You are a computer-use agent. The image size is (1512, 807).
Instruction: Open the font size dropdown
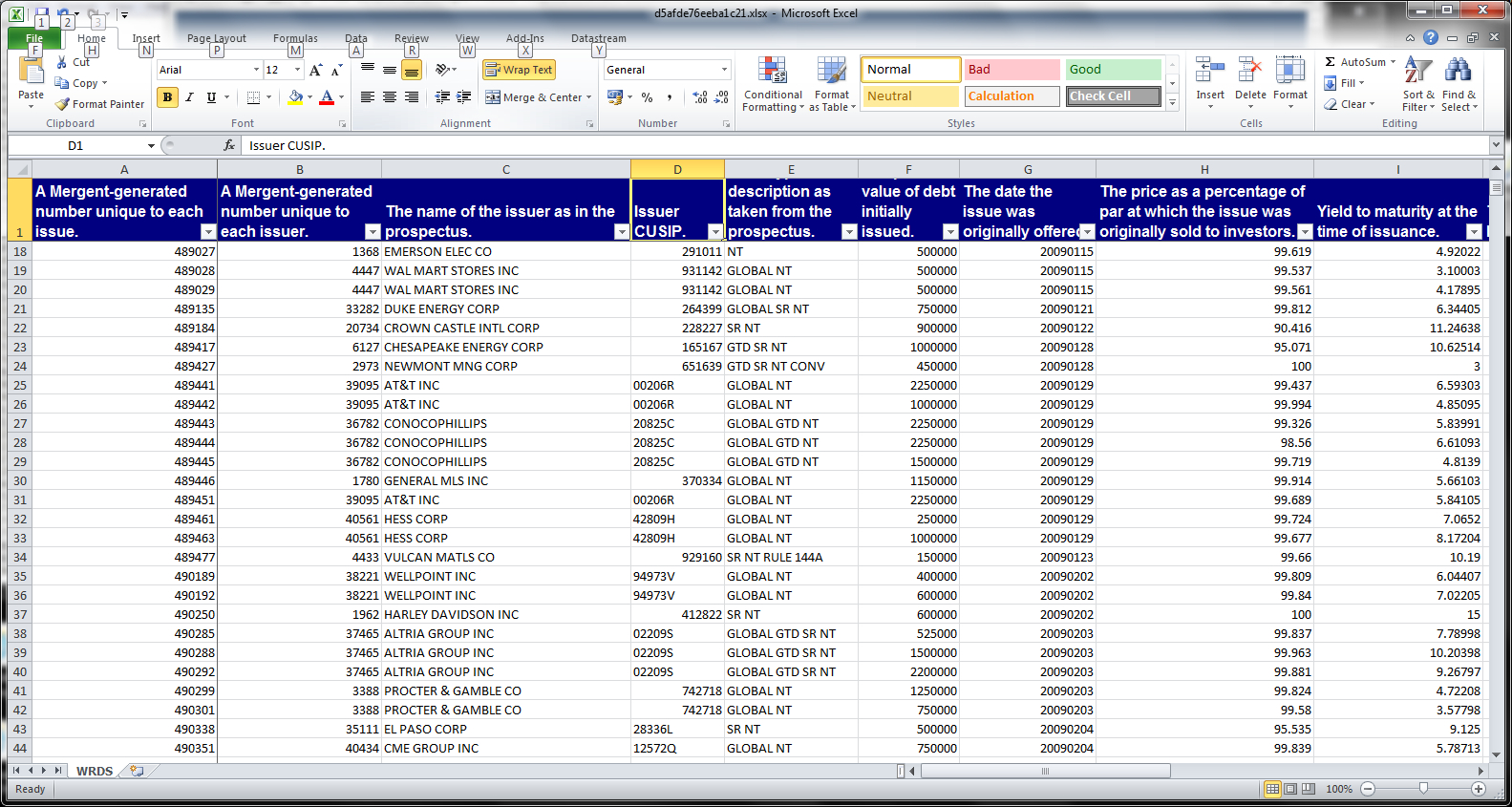(298, 70)
